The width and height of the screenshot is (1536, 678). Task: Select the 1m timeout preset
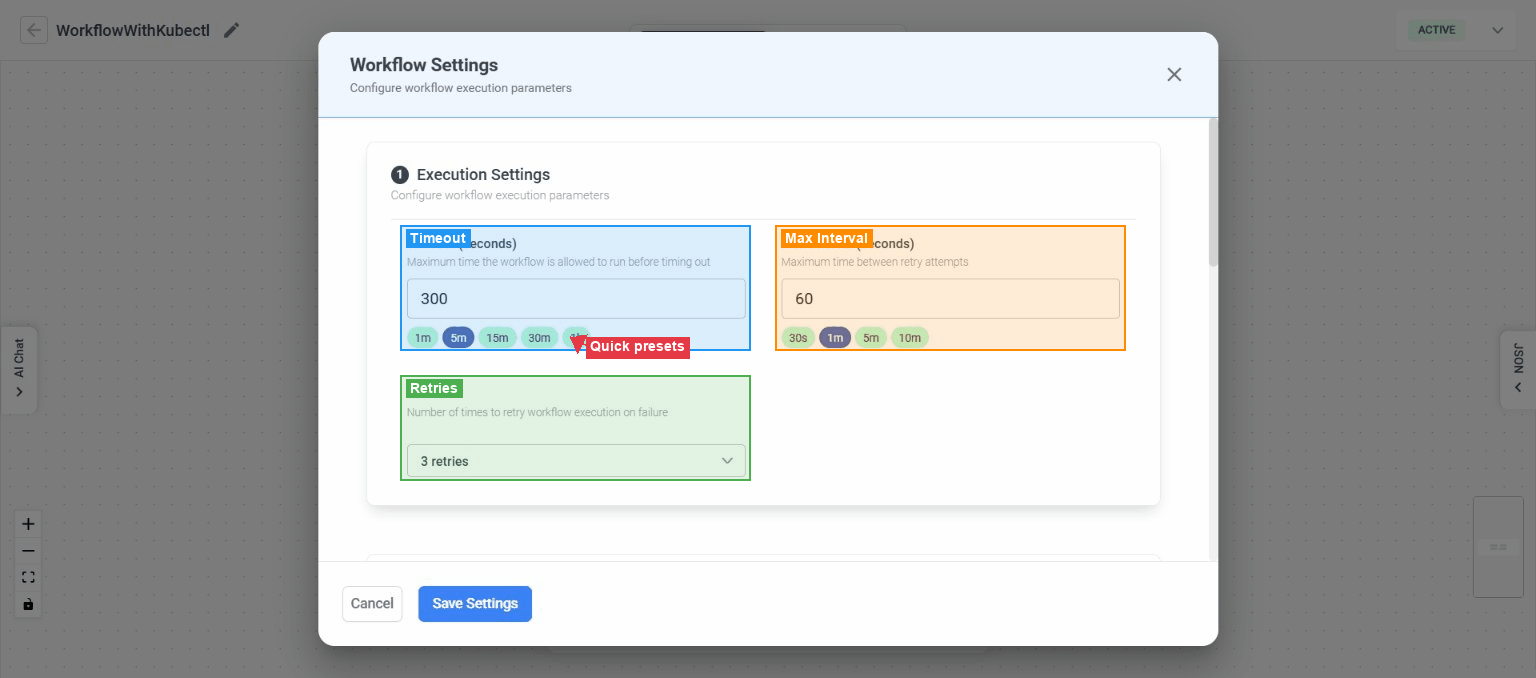(422, 337)
